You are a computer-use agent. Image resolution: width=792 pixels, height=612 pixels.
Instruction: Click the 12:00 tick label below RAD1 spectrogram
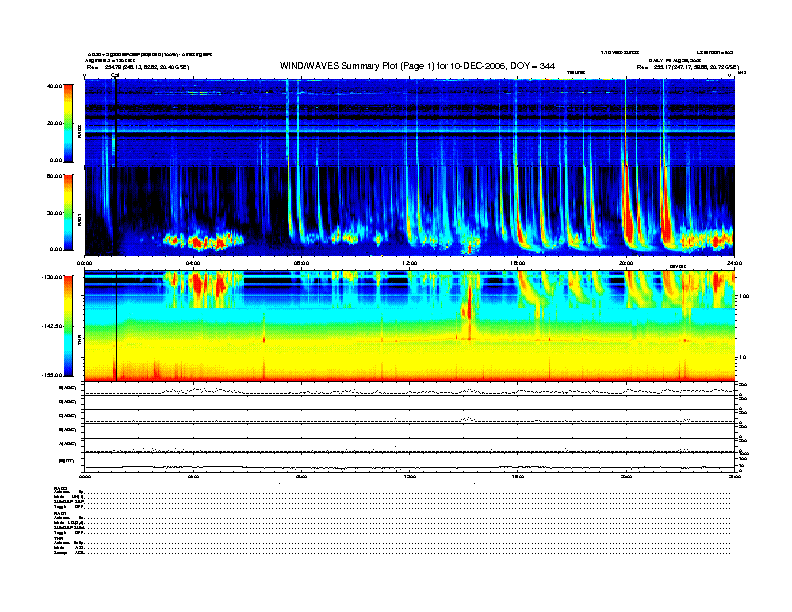[409, 263]
